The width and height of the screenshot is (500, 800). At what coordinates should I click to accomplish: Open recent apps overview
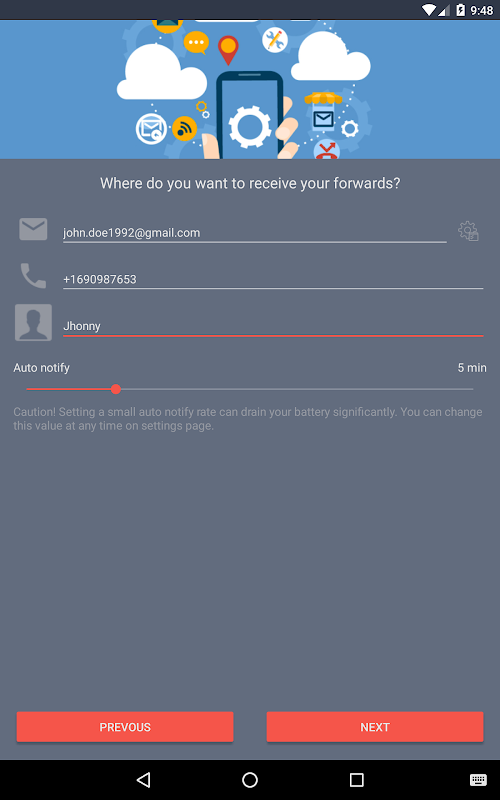click(x=356, y=779)
